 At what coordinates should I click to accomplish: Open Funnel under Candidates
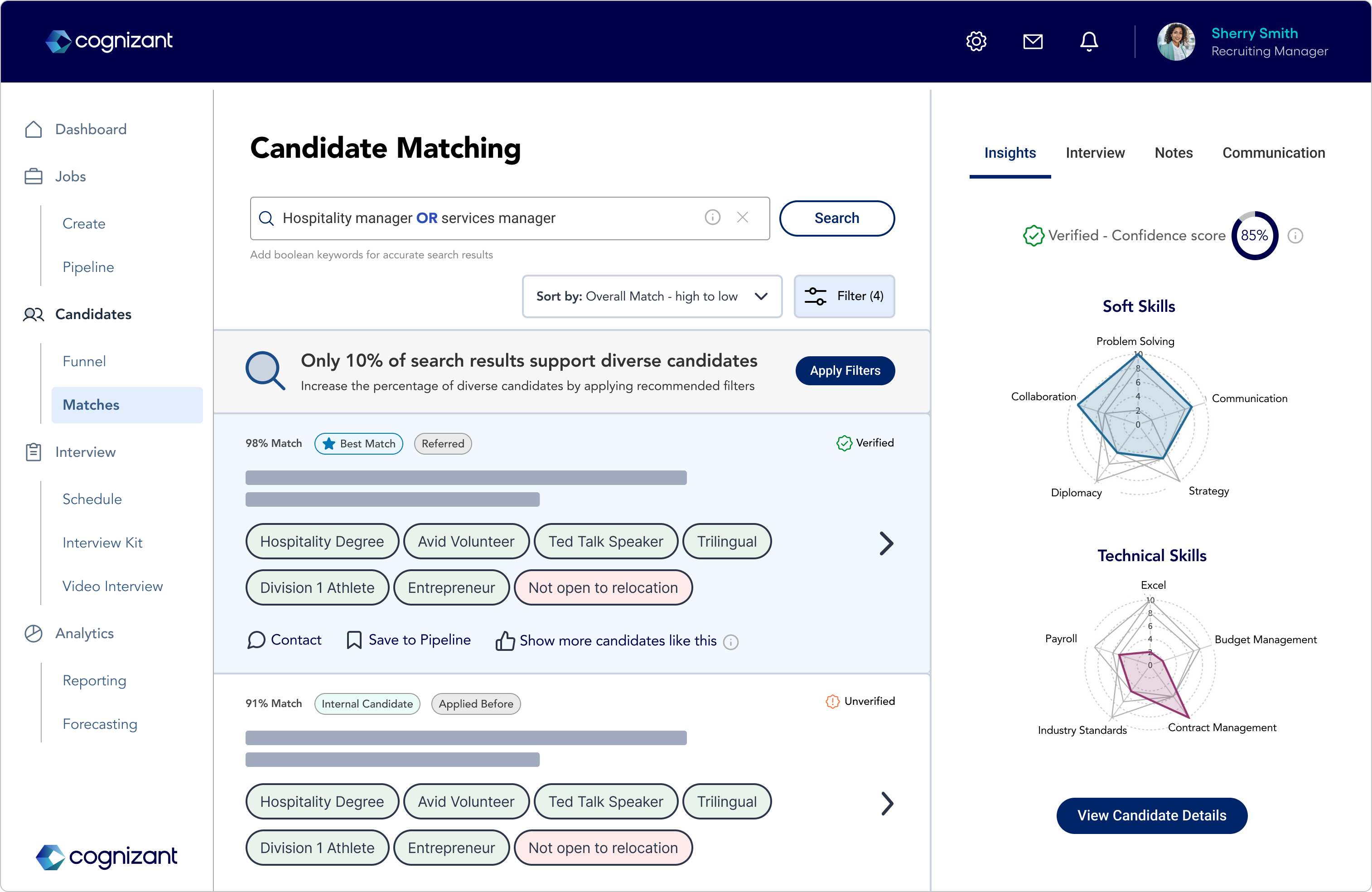(84, 362)
